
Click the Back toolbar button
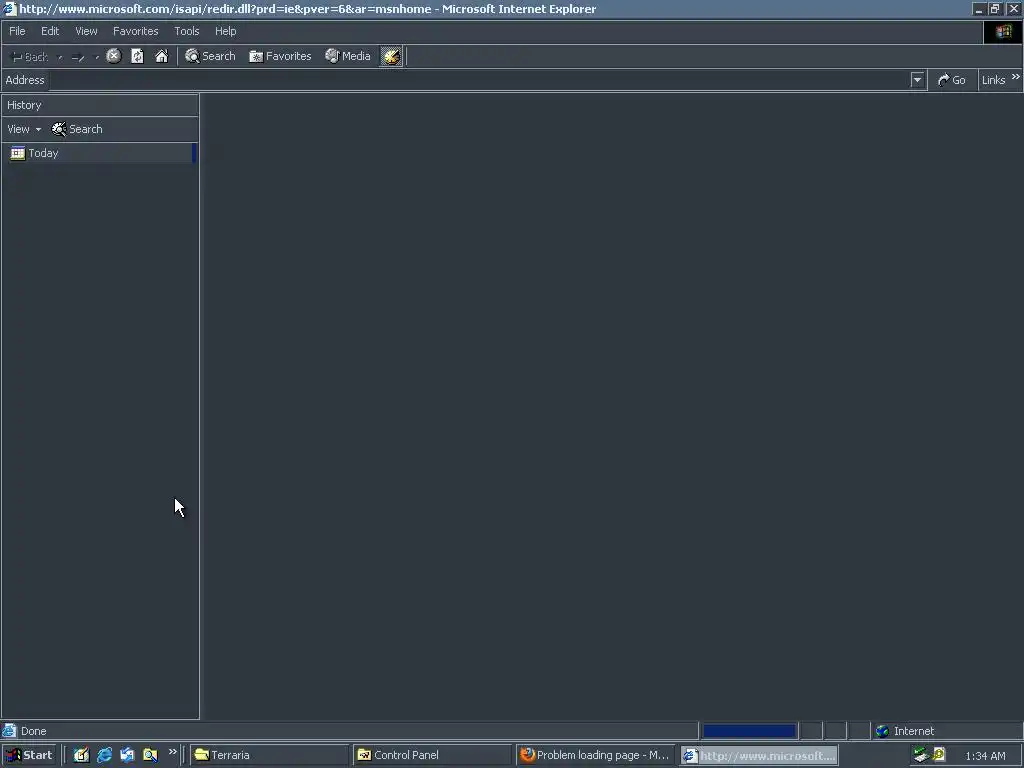(x=29, y=57)
